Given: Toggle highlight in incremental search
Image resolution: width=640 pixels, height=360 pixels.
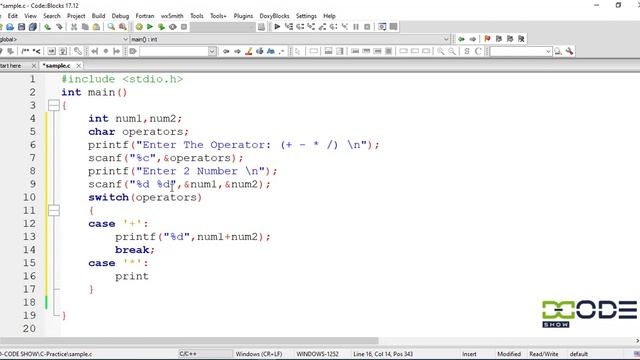Looking at the screenshot, I should point(249,51).
